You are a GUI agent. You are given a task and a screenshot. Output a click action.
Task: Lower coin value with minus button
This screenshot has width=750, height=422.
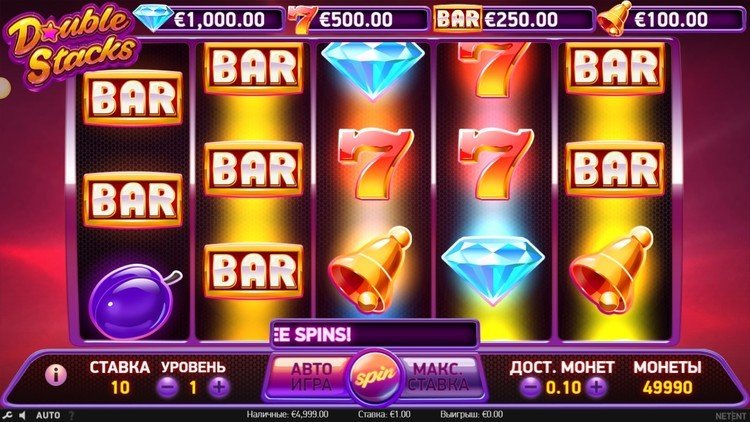click(531, 387)
